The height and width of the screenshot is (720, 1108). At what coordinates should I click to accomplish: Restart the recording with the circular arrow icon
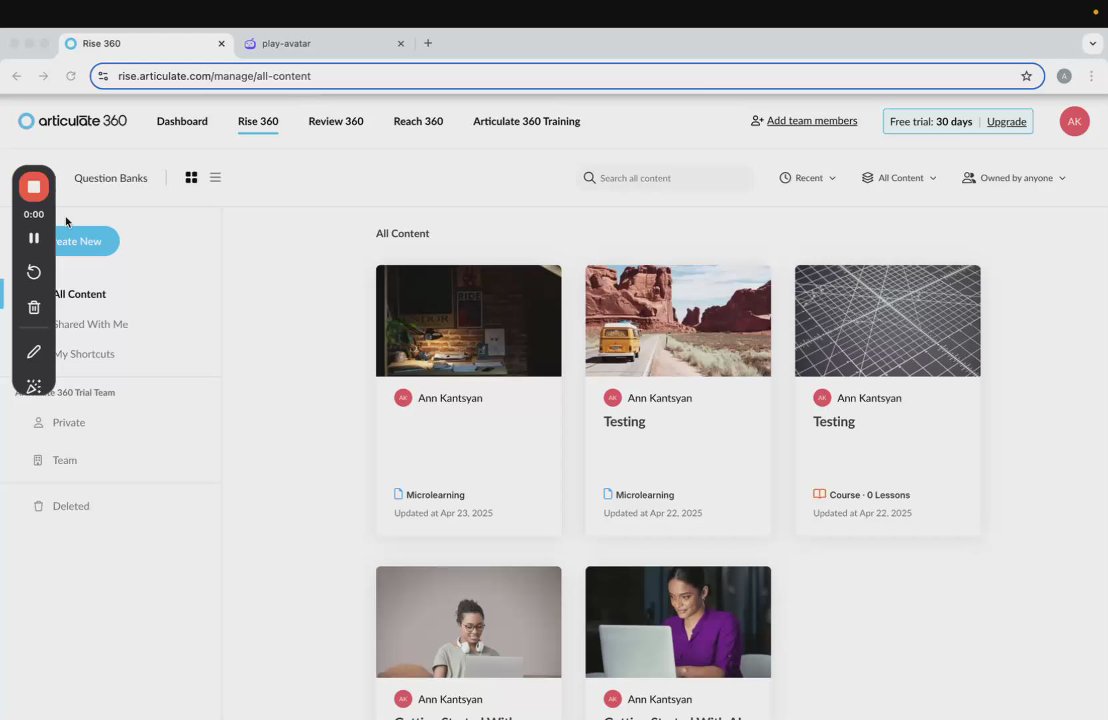(x=33, y=272)
